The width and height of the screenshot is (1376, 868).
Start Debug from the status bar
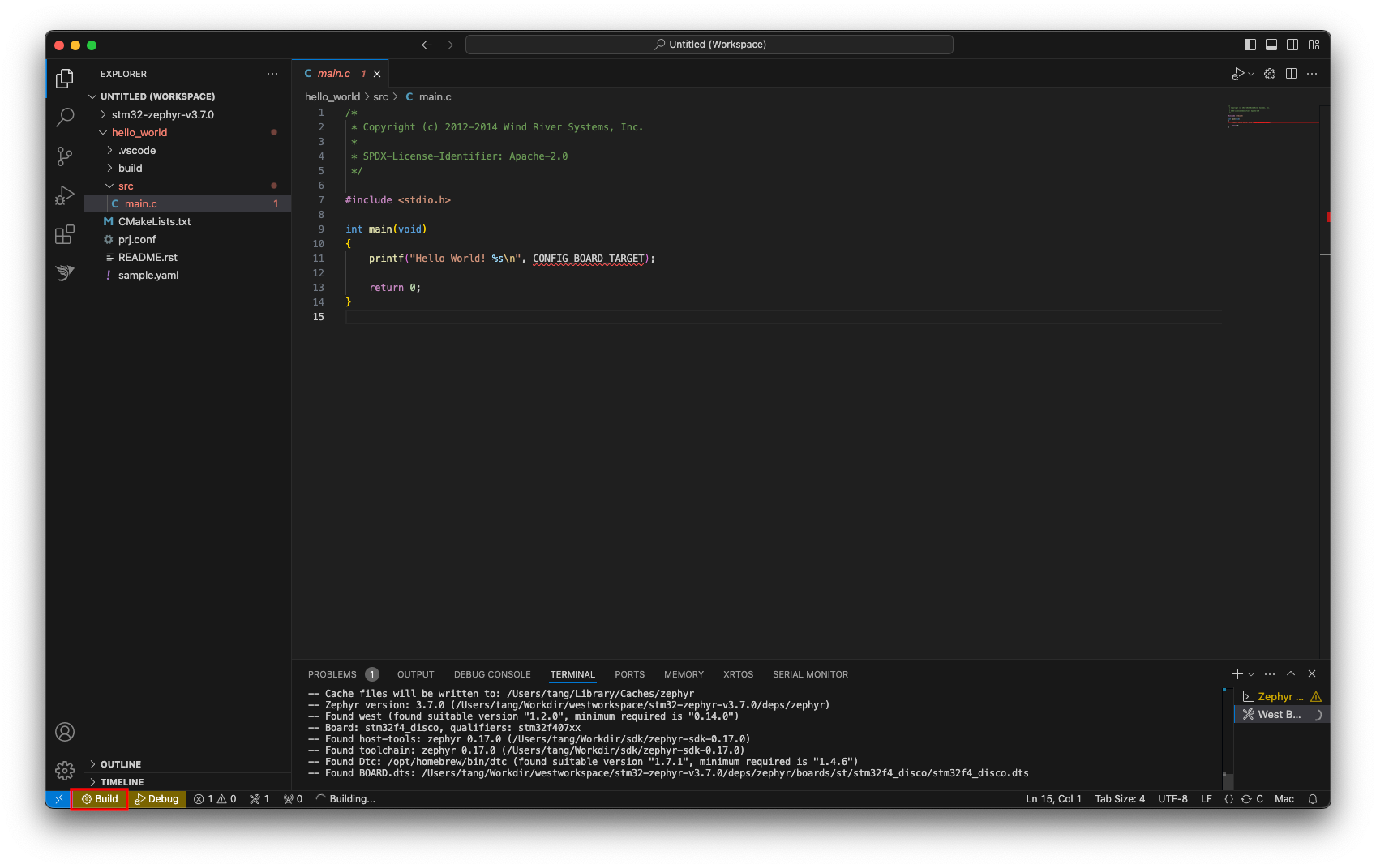pyautogui.click(x=157, y=798)
